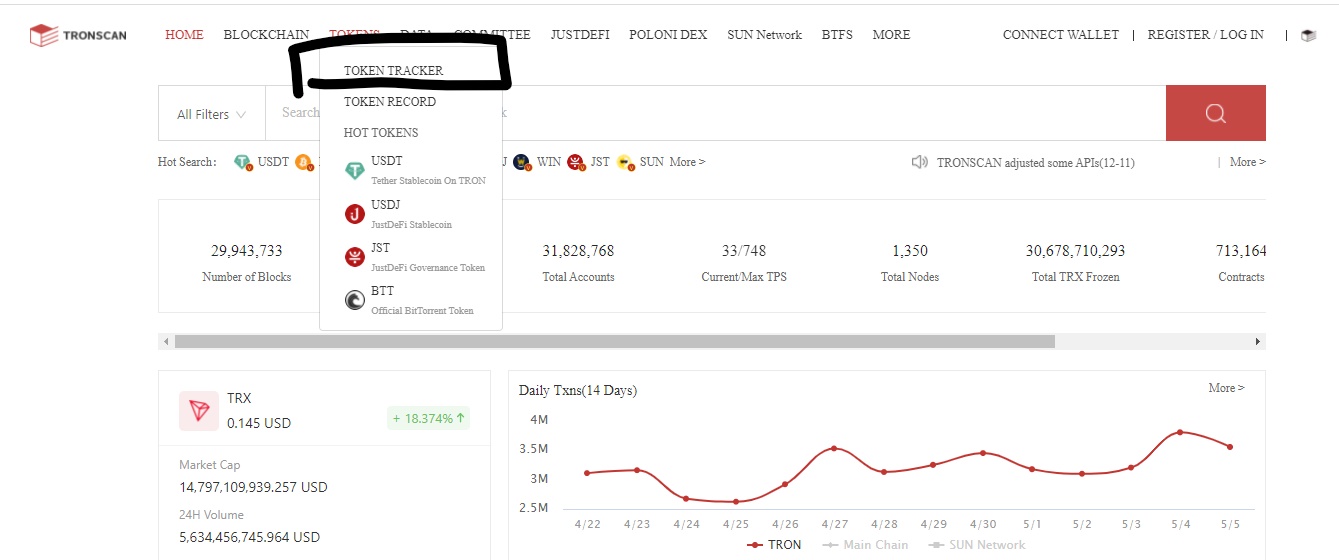The height and width of the screenshot is (560, 1339).
Task: Toggle the TRON series in the chart legend
Action: point(775,545)
